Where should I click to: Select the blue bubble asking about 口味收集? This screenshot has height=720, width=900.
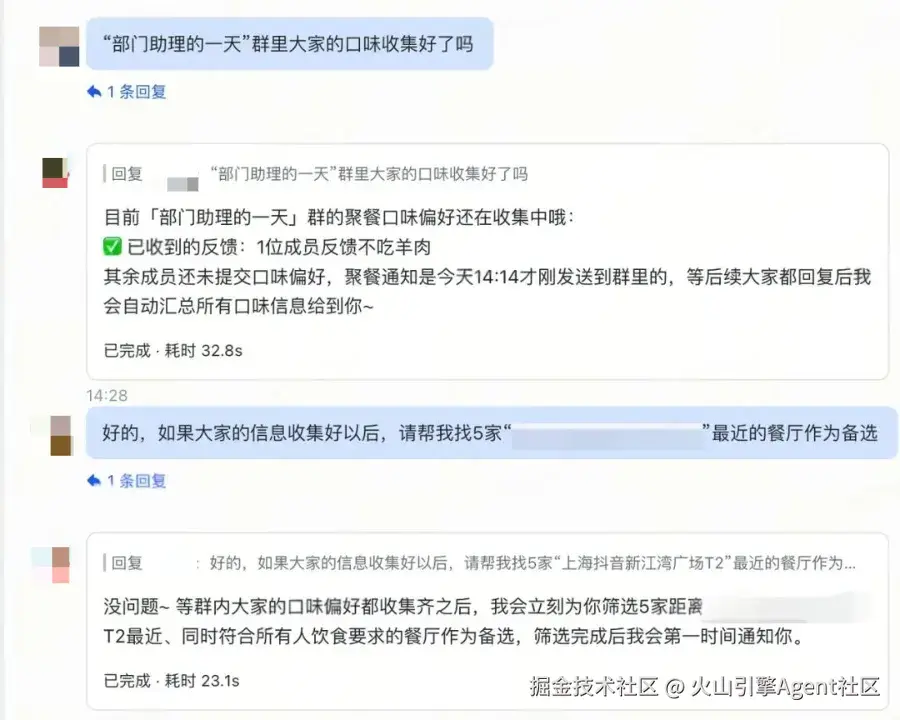pos(290,44)
